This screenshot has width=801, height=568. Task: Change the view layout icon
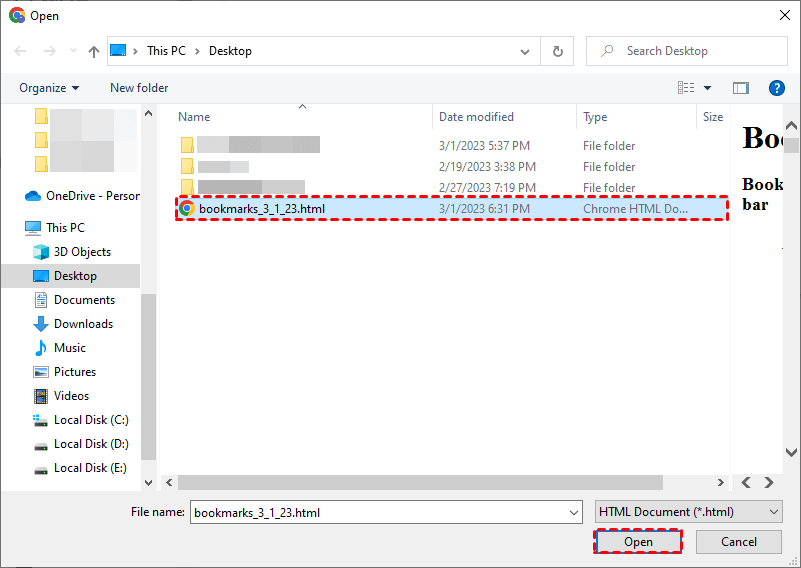click(x=686, y=88)
